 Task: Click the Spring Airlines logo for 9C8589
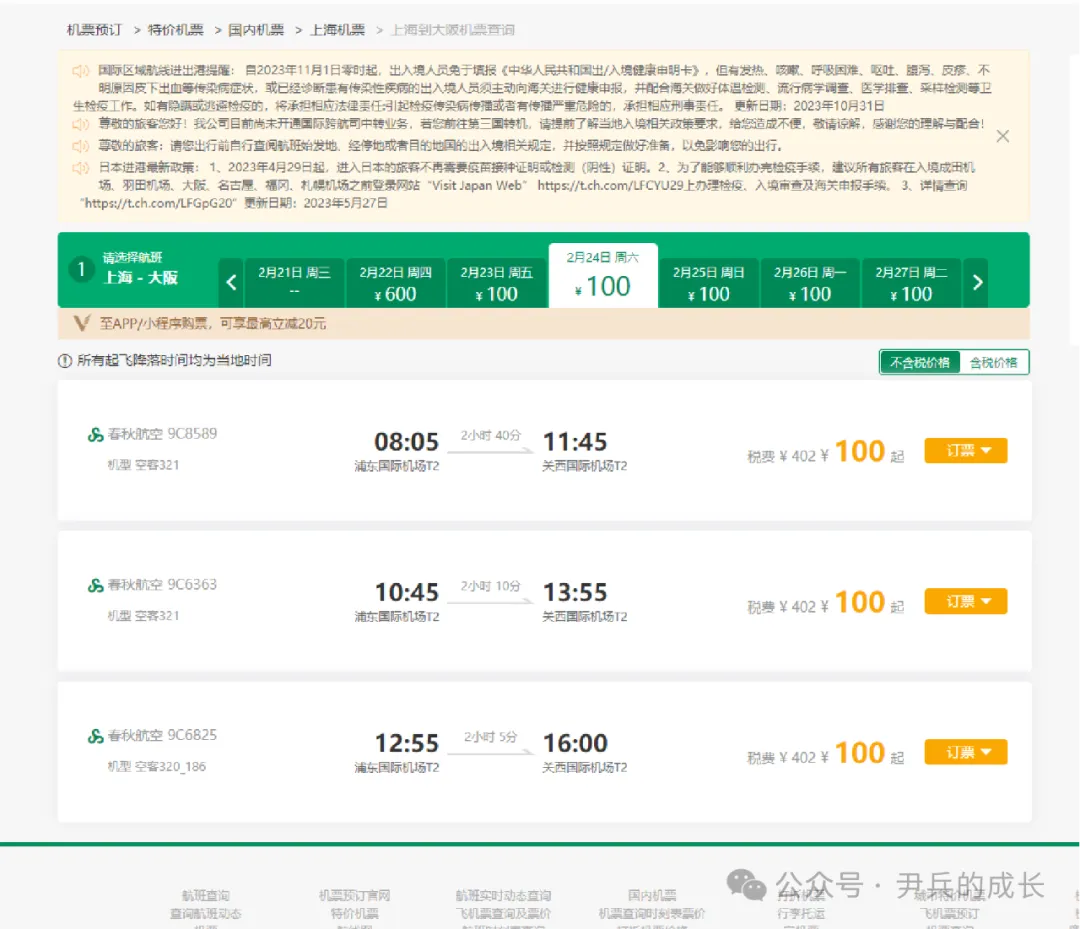pos(96,435)
